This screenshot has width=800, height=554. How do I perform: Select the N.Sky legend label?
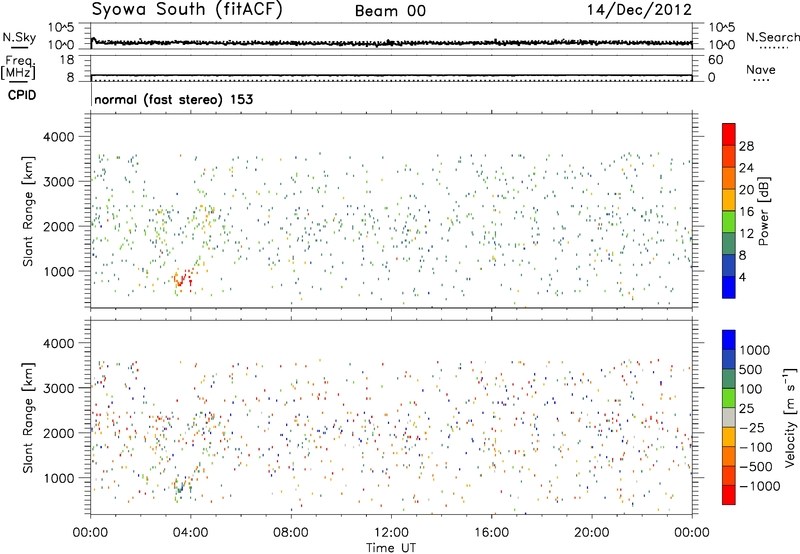[x=19, y=37]
